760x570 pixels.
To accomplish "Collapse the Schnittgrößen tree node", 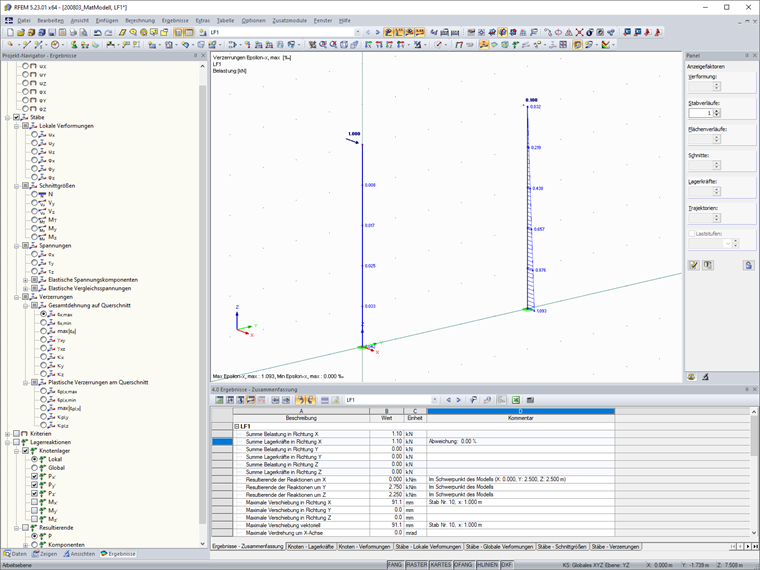I will tap(16, 186).
